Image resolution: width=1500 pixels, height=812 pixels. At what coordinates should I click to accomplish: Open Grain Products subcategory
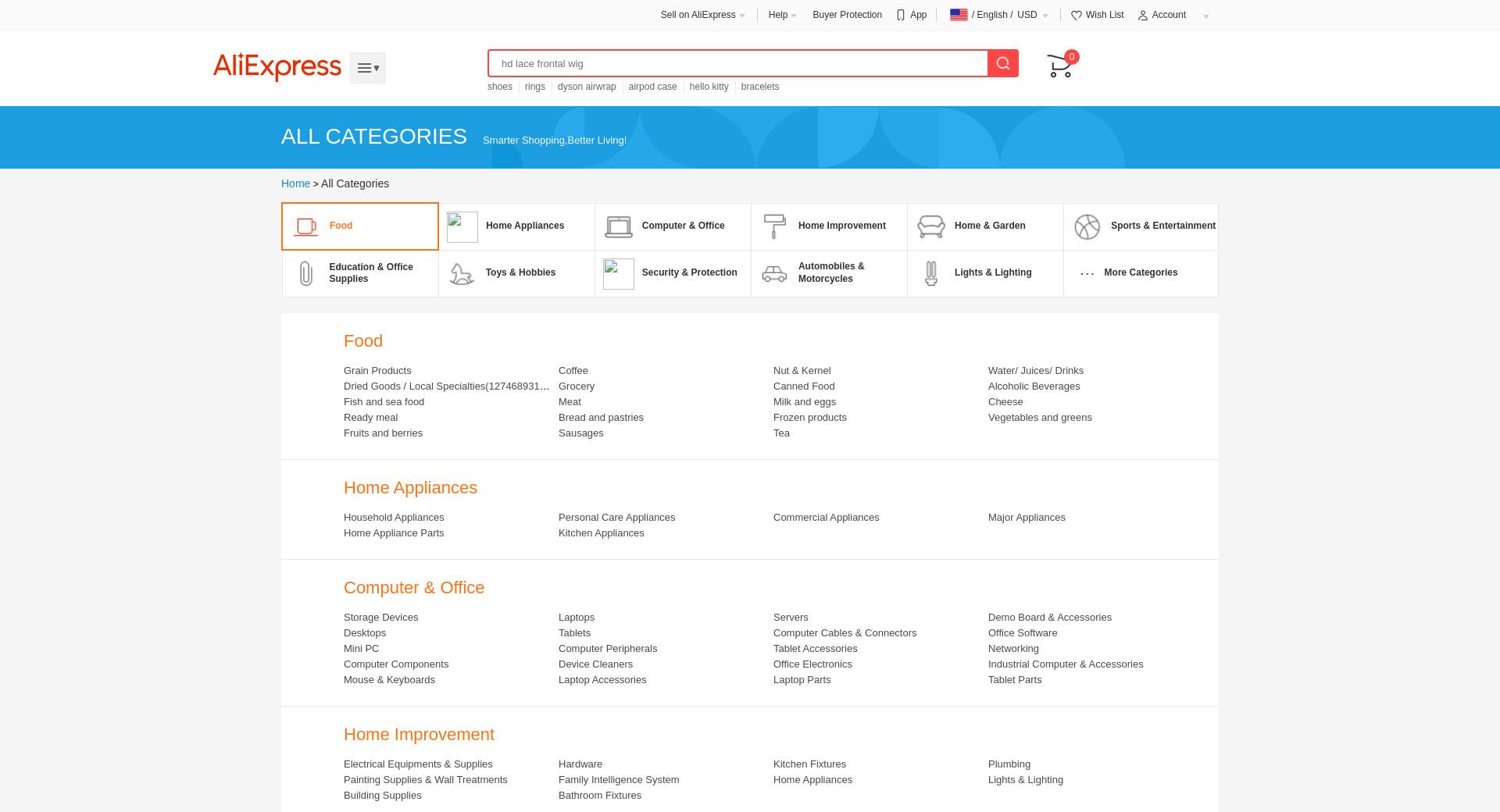pos(377,371)
